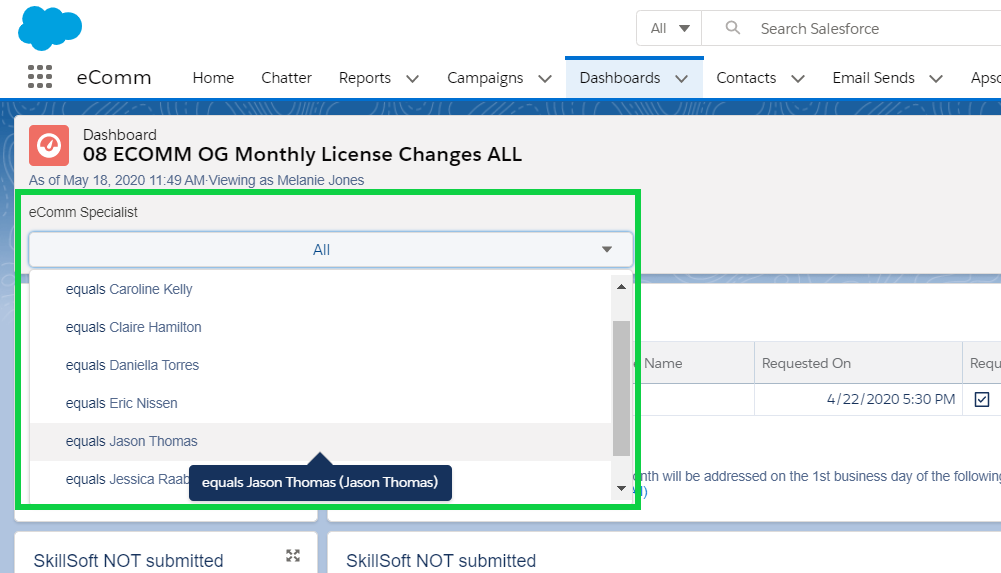This screenshot has height=573, width=1001.
Task: Select equals Eric Nissen filter option
Action: [x=320, y=403]
